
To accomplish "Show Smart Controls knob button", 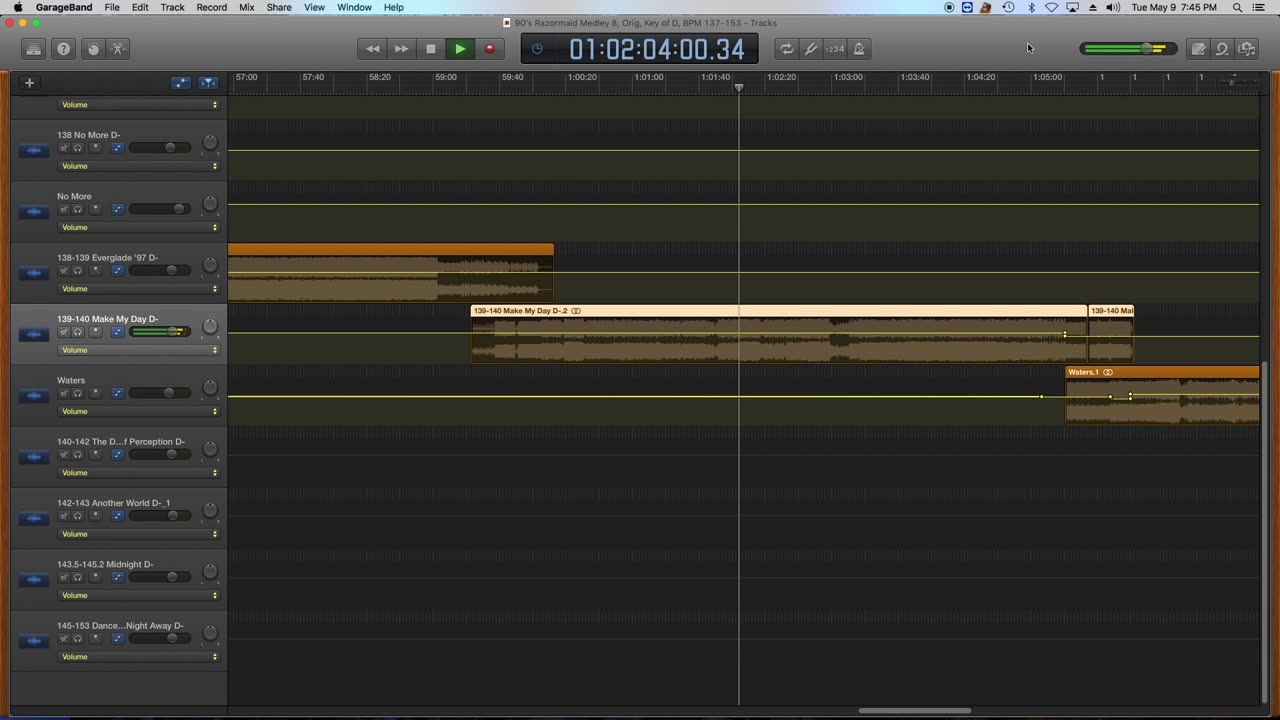I will (94, 49).
